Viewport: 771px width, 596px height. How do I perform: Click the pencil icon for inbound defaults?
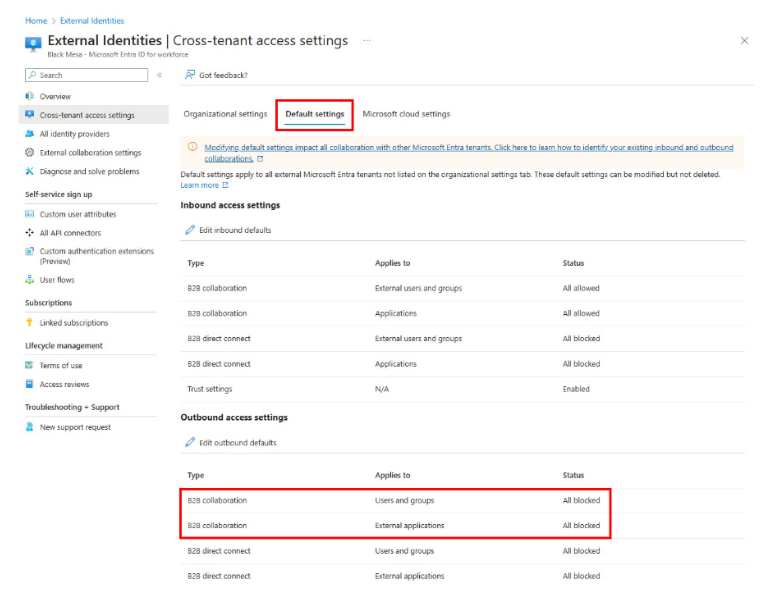[190, 230]
